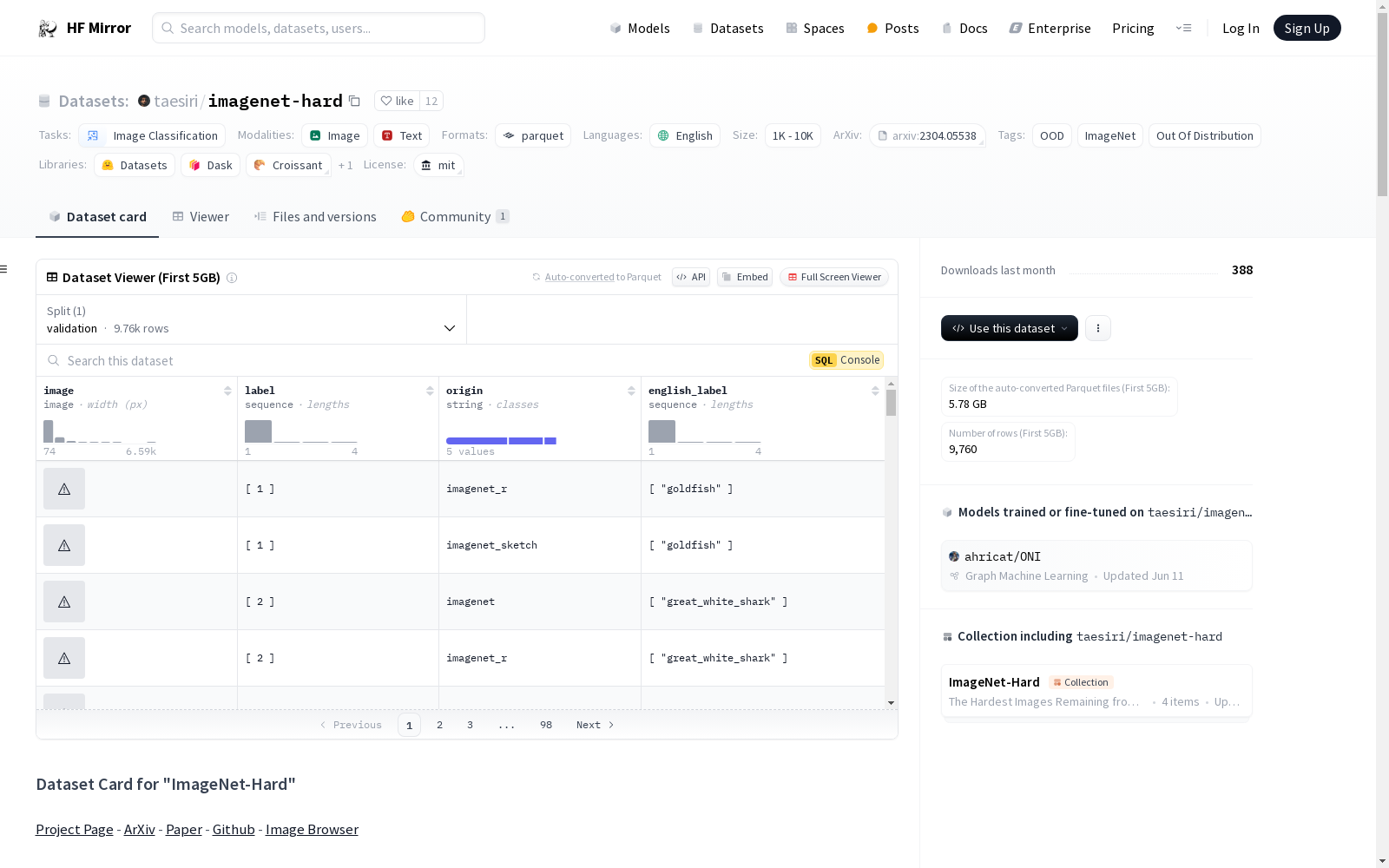Screen dimensions: 1389x868
Task: Go to page 98 of the viewer
Action: [x=546, y=725]
